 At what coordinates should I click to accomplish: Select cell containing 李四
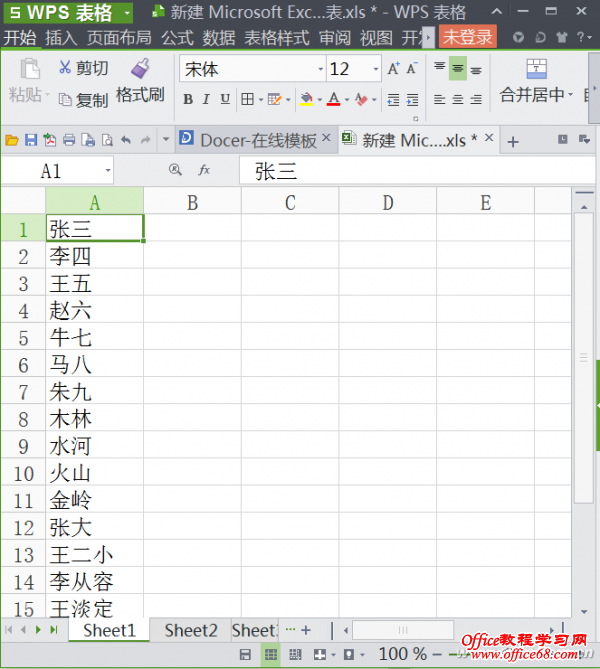click(94, 256)
